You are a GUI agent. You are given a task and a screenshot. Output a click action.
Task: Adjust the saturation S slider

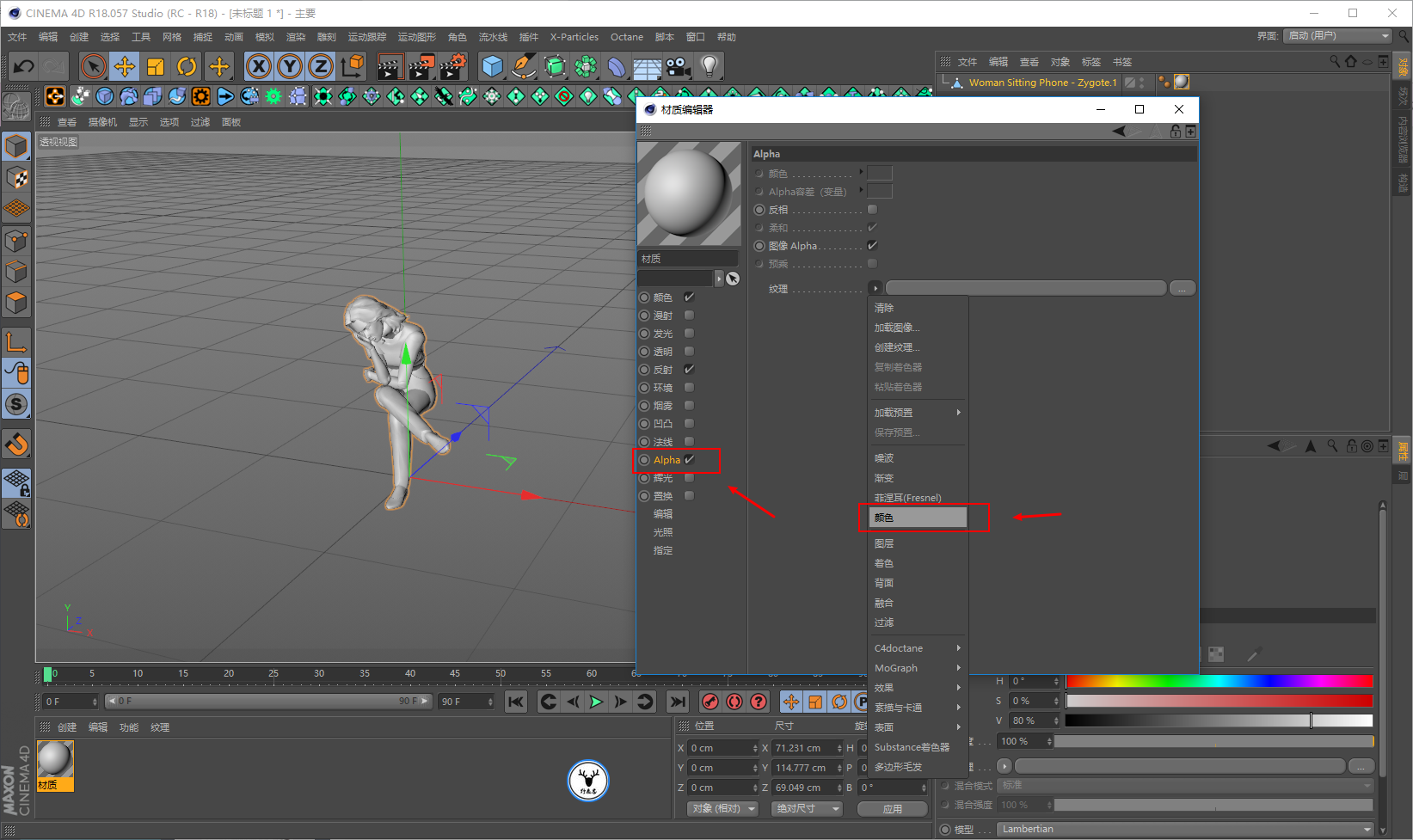click(x=1219, y=701)
